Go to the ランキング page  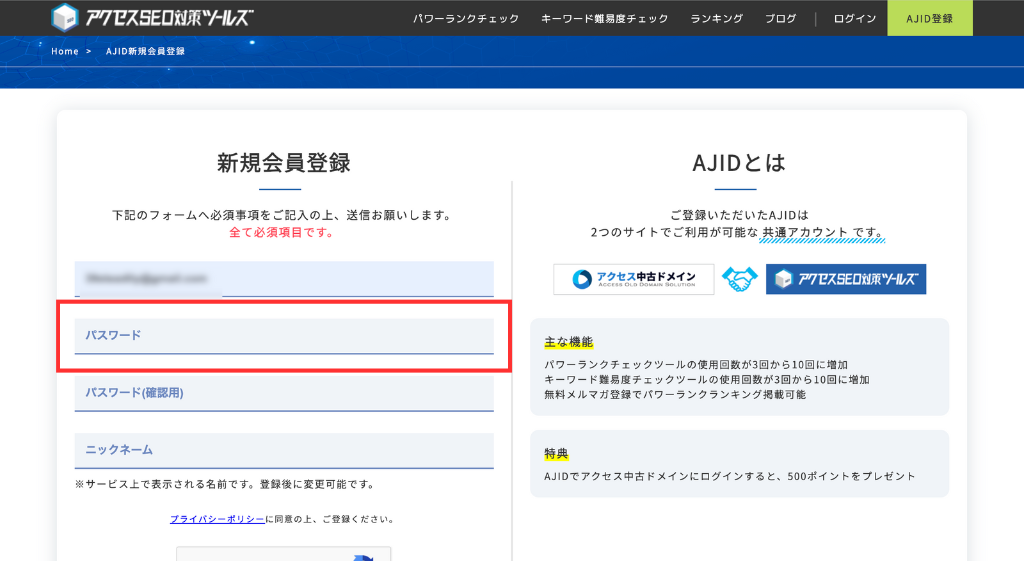click(716, 18)
